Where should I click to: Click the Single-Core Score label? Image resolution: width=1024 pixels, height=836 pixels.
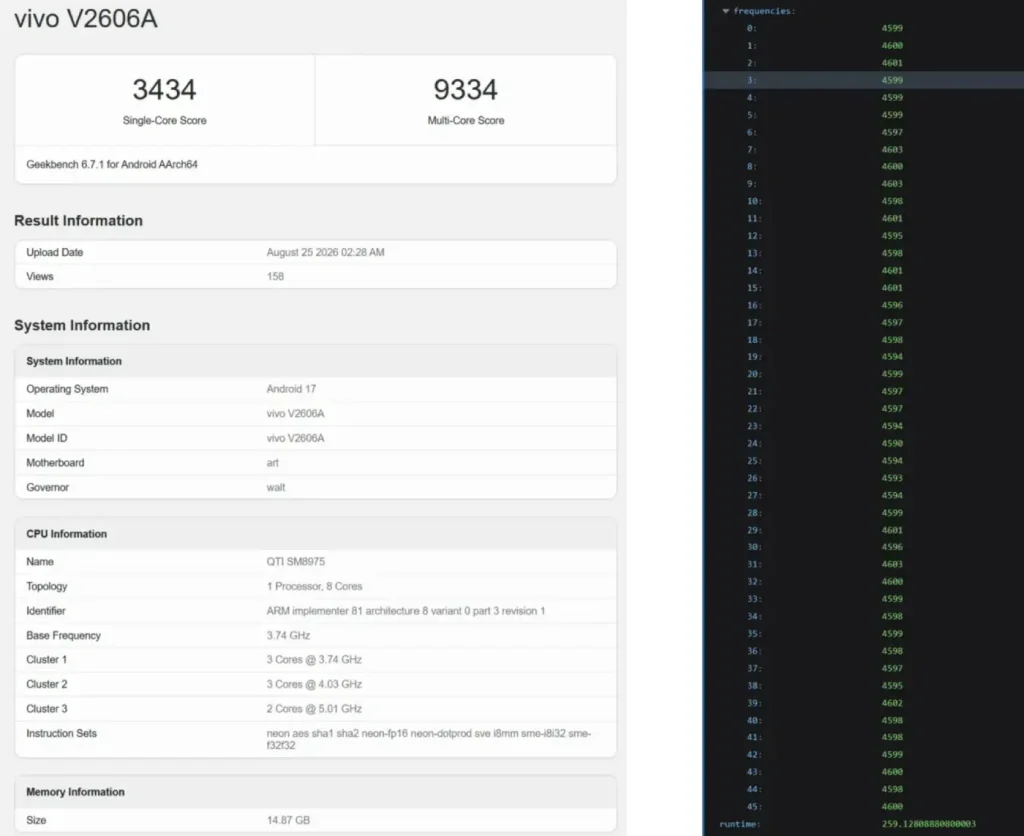tap(165, 120)
